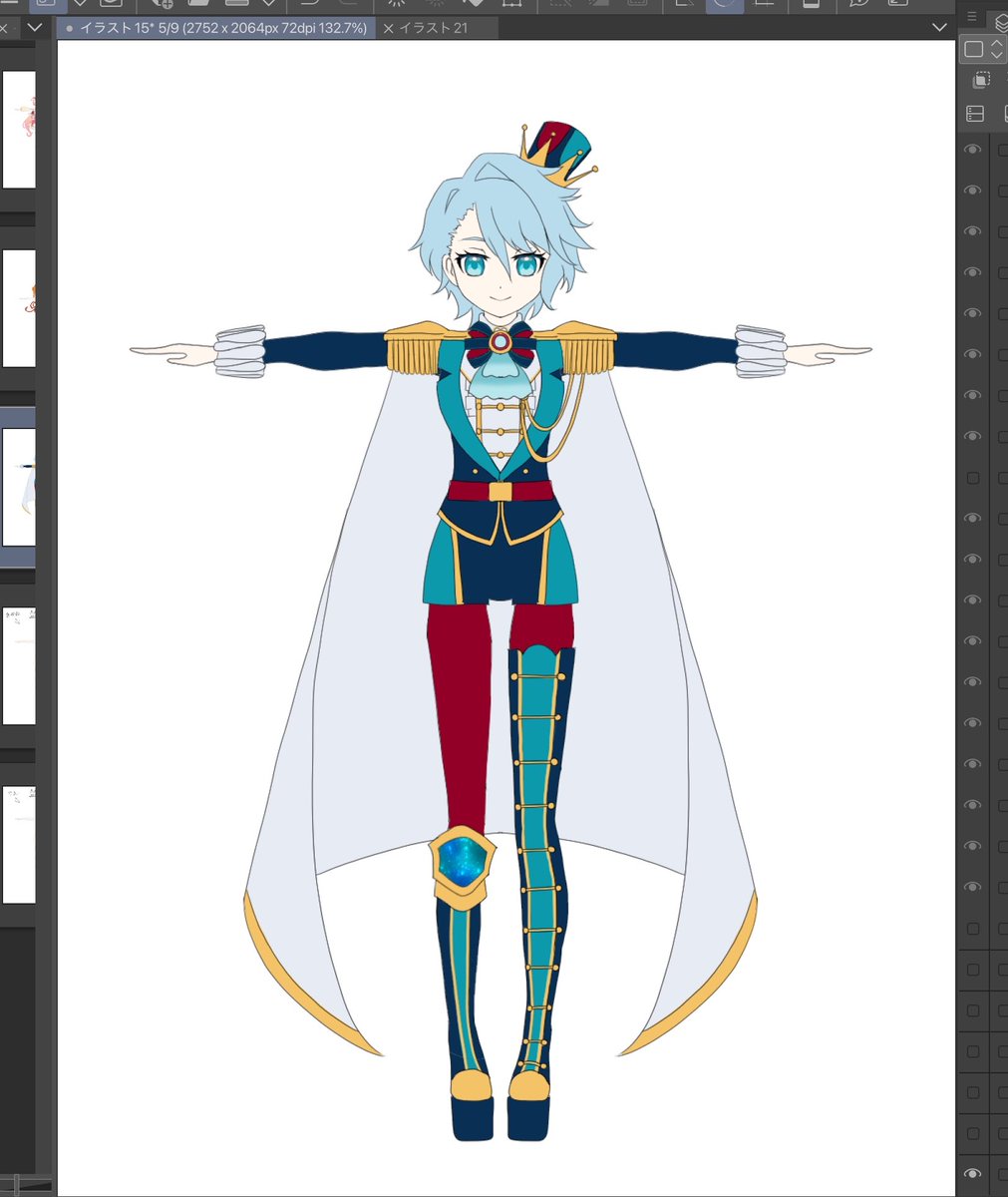Hide the topmost layer via eye icon
This screenshot has height=1197, width=1008.
click(x=973, y=150)
